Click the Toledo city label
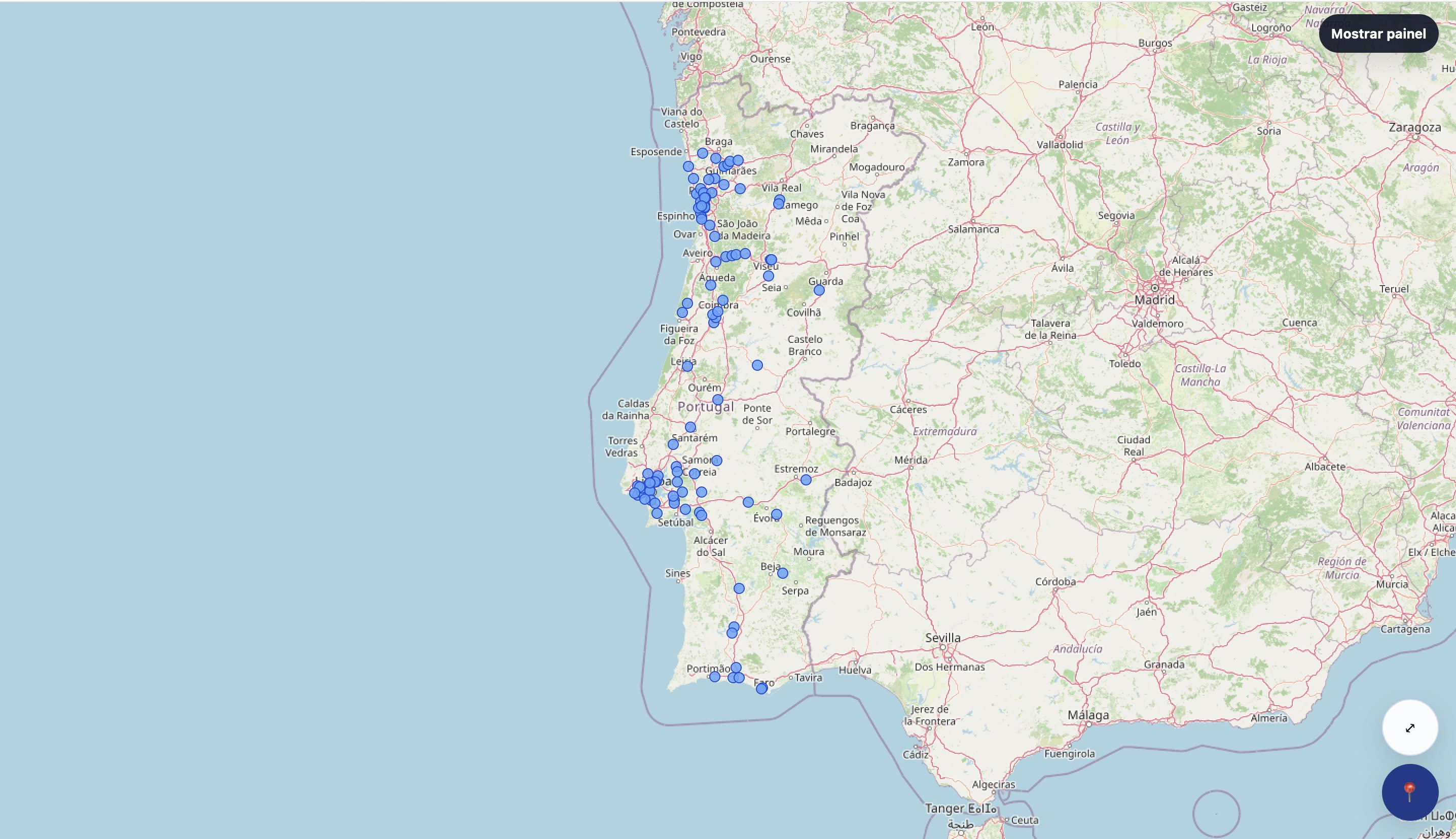The height and width of the screenshot is (839, 1456). [x=1125, y=364]
